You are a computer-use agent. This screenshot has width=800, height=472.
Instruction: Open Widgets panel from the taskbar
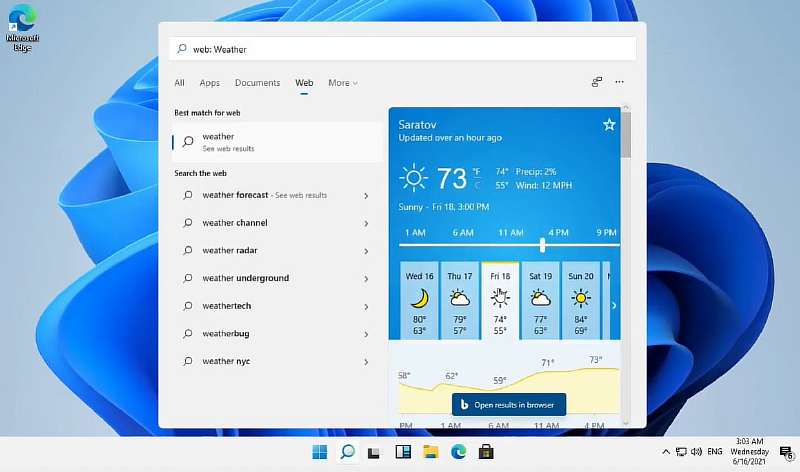(x=403, y=452)
